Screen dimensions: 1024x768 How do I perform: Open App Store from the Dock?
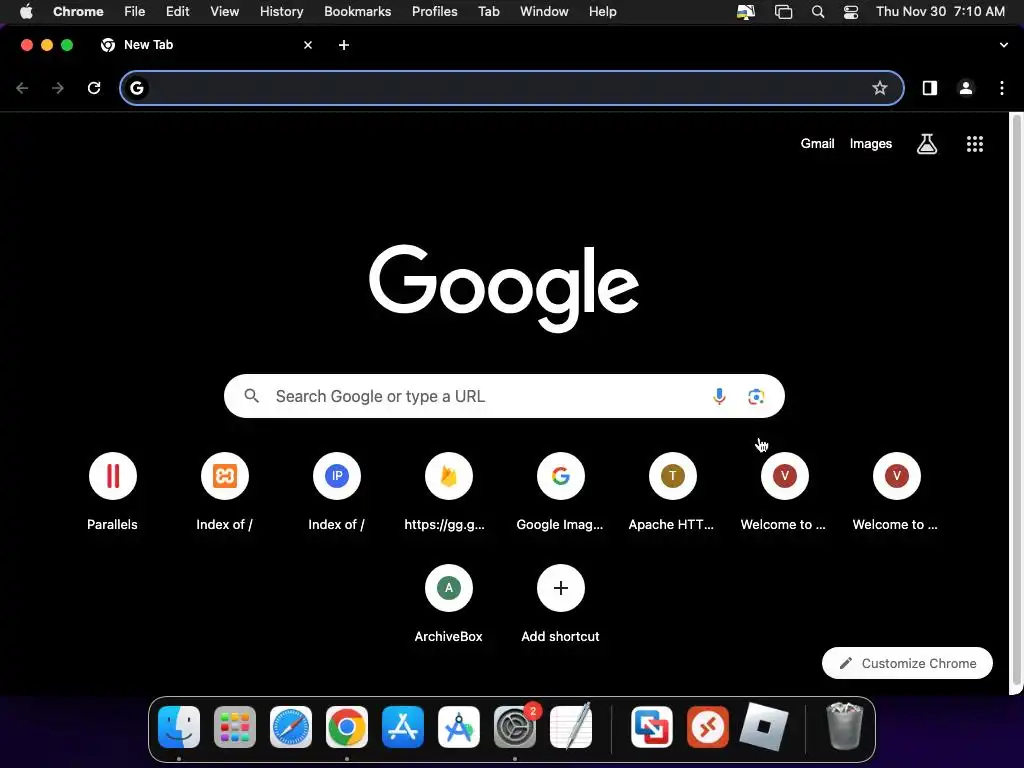point(403,727)
